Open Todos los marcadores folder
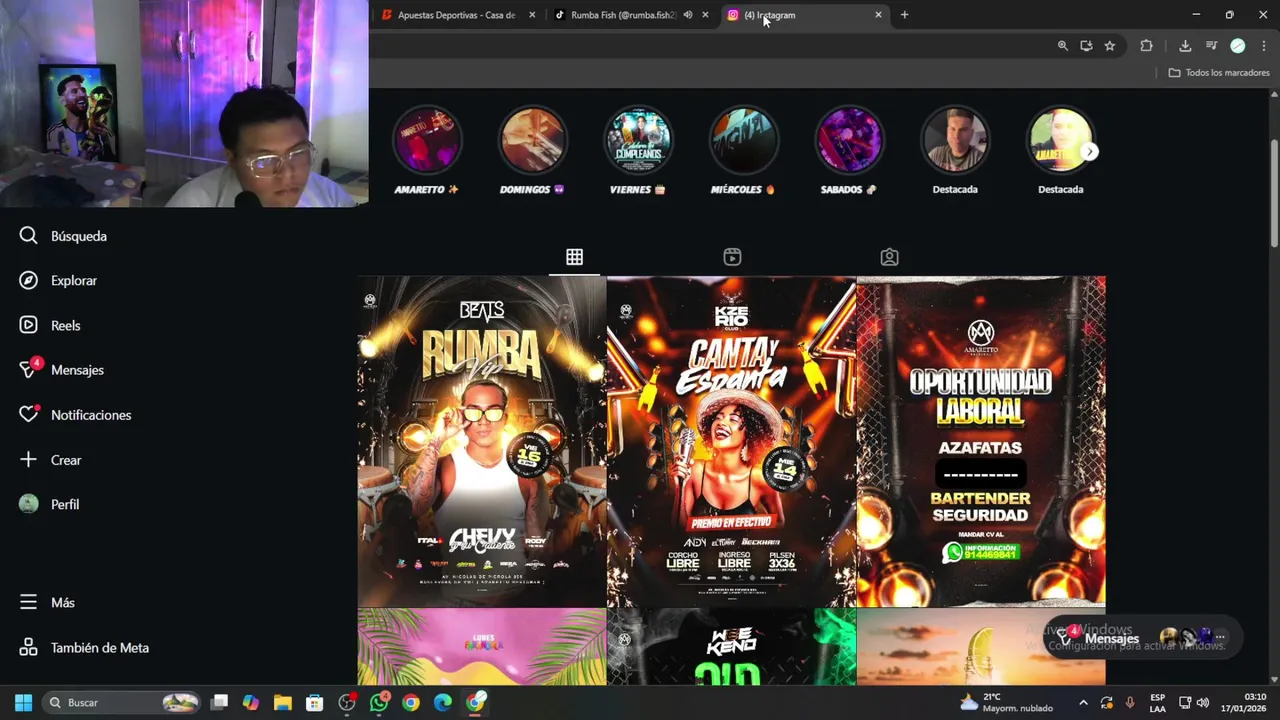 (x=1219, y=73)
